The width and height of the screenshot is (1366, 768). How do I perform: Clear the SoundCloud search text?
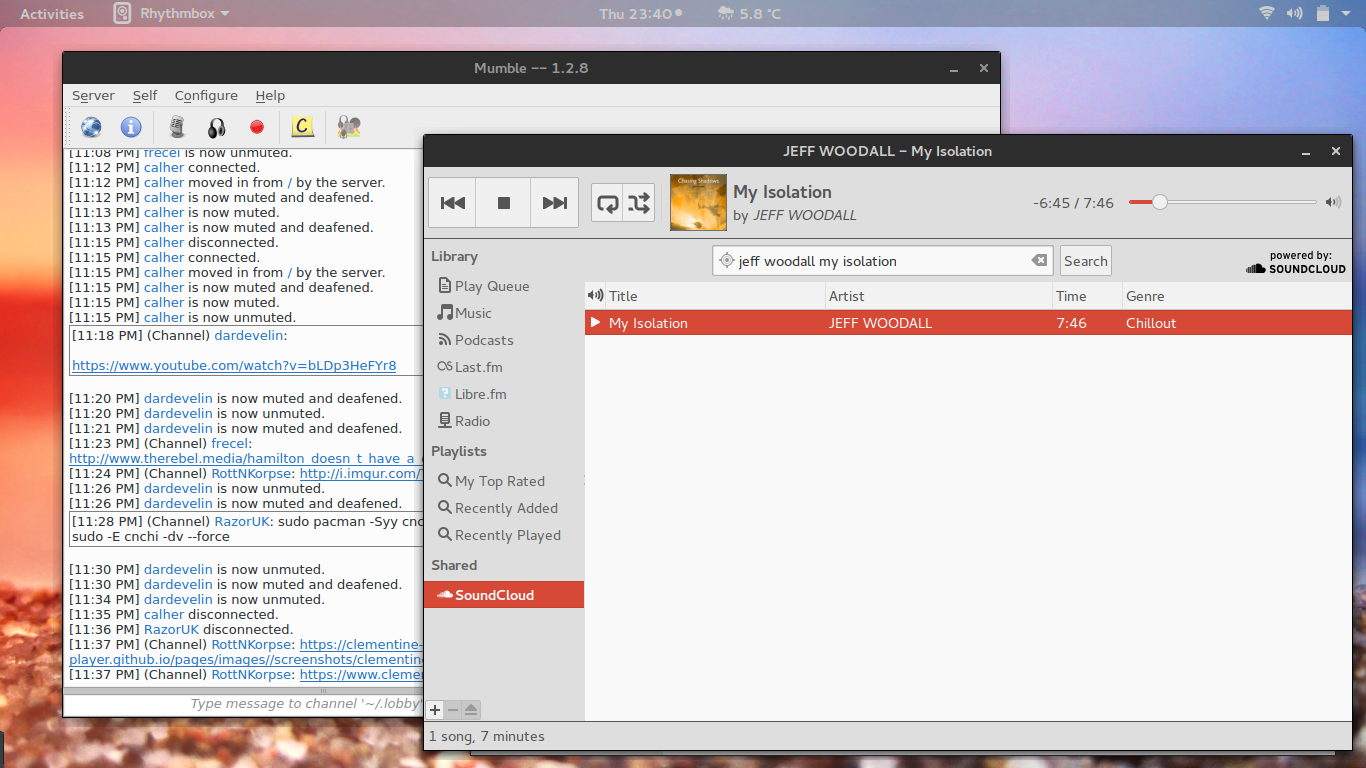pos(1040,261)
